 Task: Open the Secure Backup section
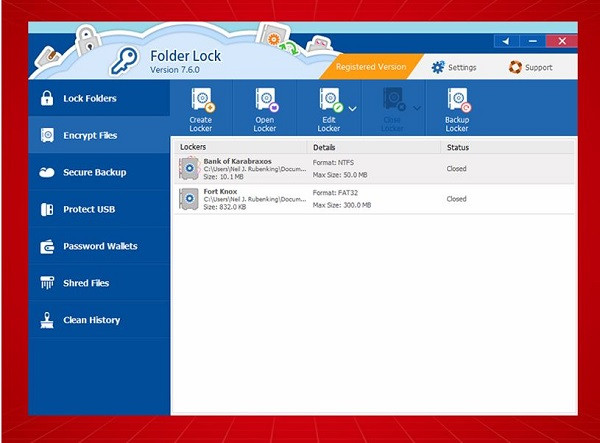point(99,172)
